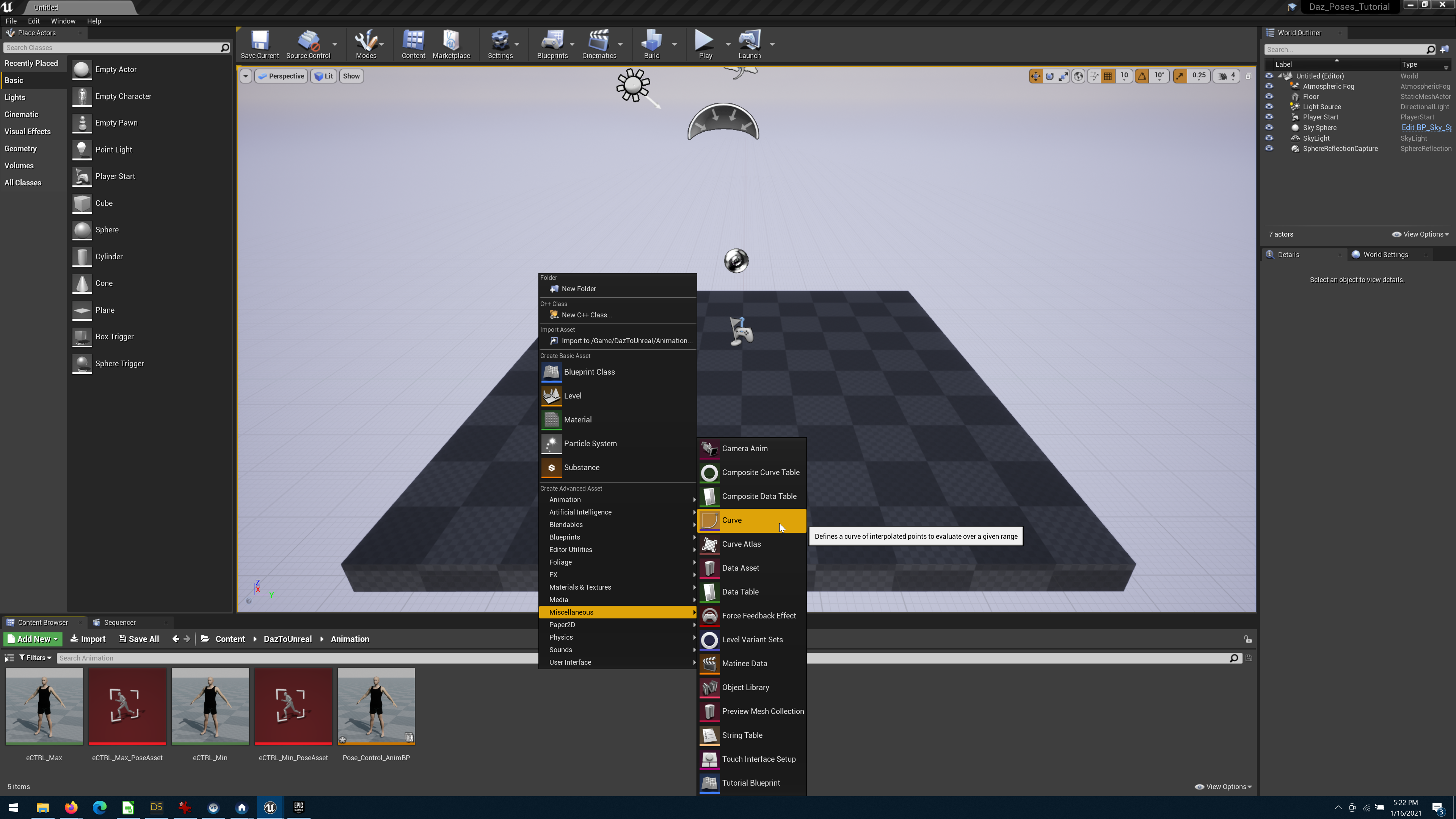Select Material under Create Basic Asset

pyautogui.click(x=617, y=419)
